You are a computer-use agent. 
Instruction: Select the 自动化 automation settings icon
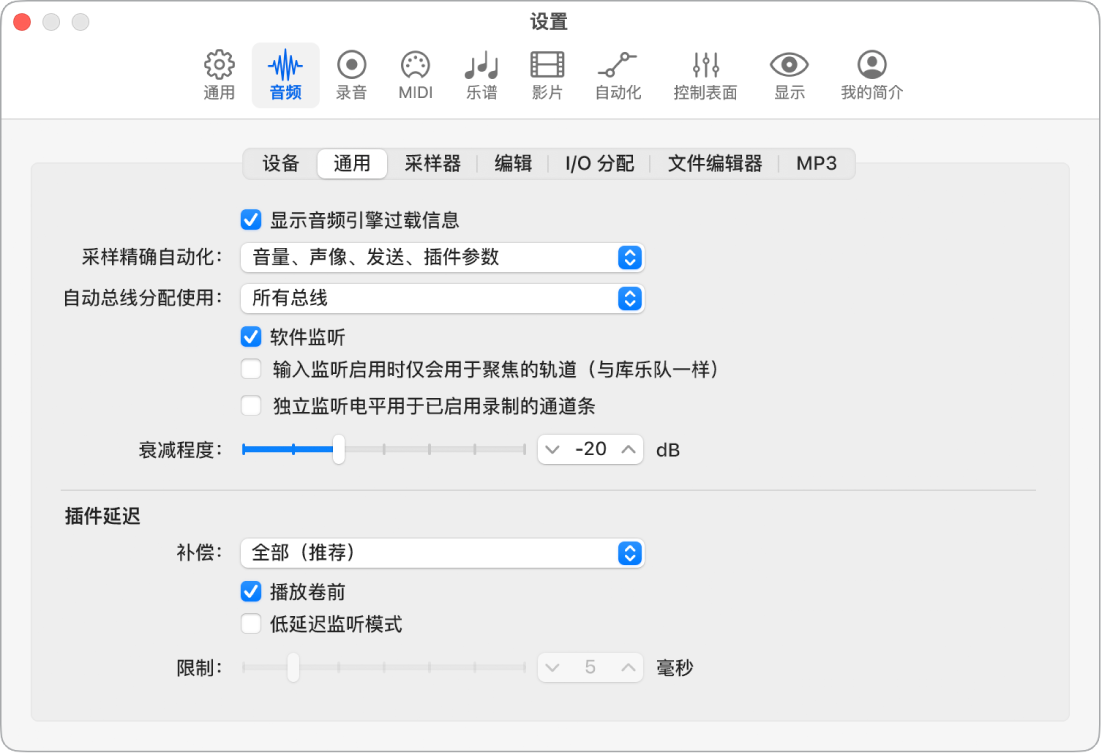[x=617, y=70]
